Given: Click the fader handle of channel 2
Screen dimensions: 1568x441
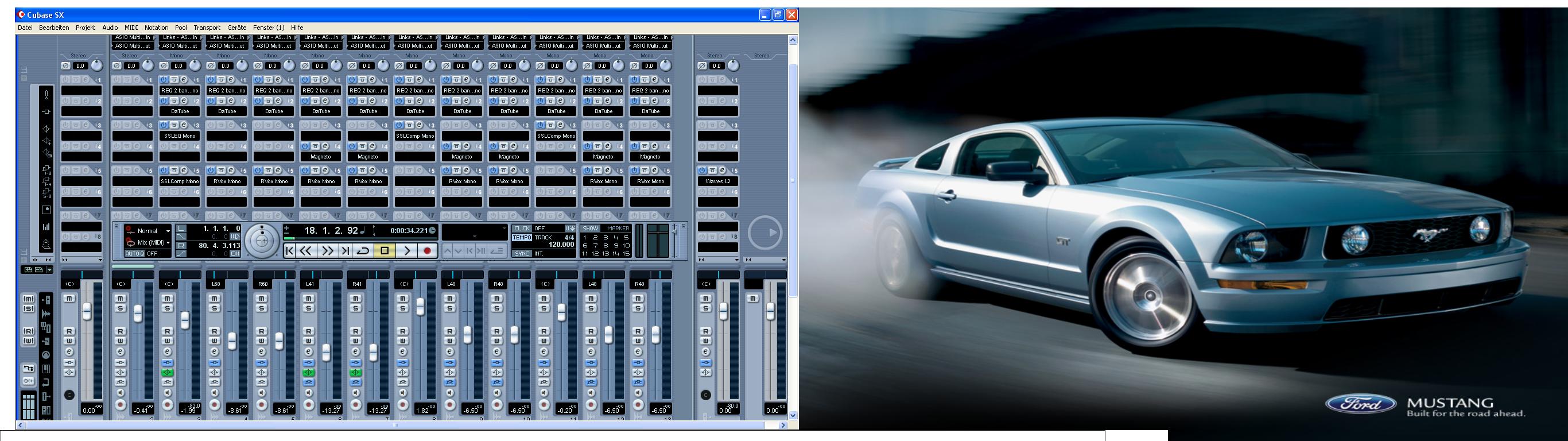Looking at the screenshot, I should pyautogui.click(x=138, y=313).
